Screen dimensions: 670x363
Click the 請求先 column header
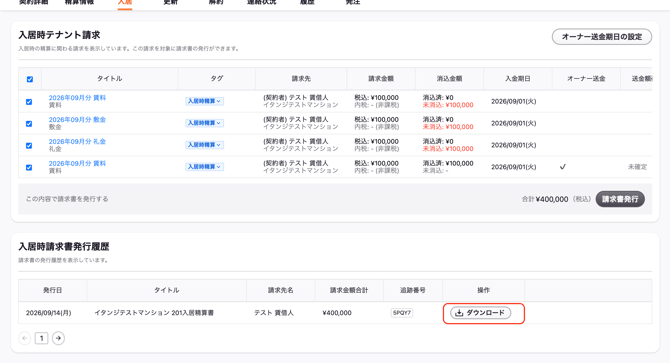tap(301, 79)
